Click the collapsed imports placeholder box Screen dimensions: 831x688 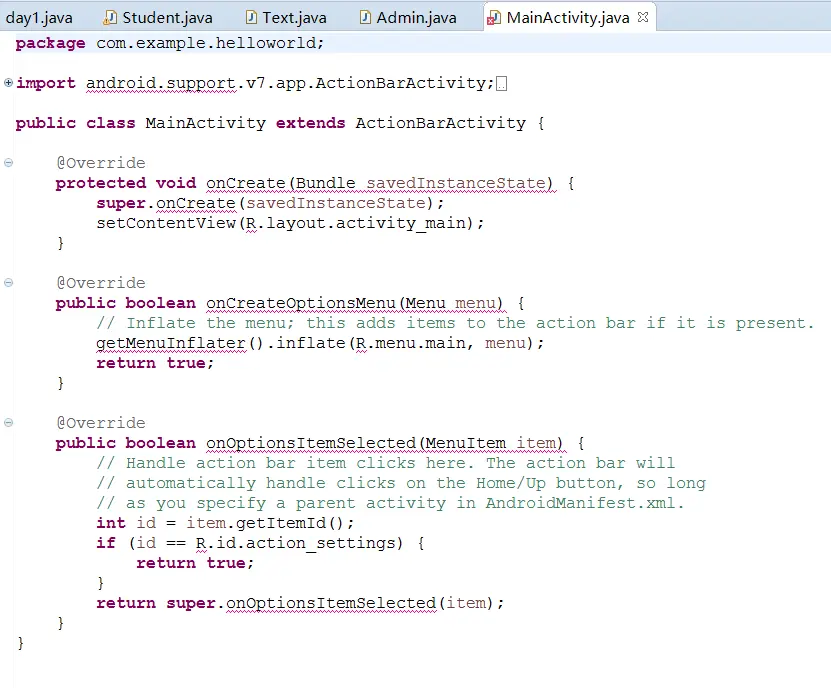click(501, 84)
